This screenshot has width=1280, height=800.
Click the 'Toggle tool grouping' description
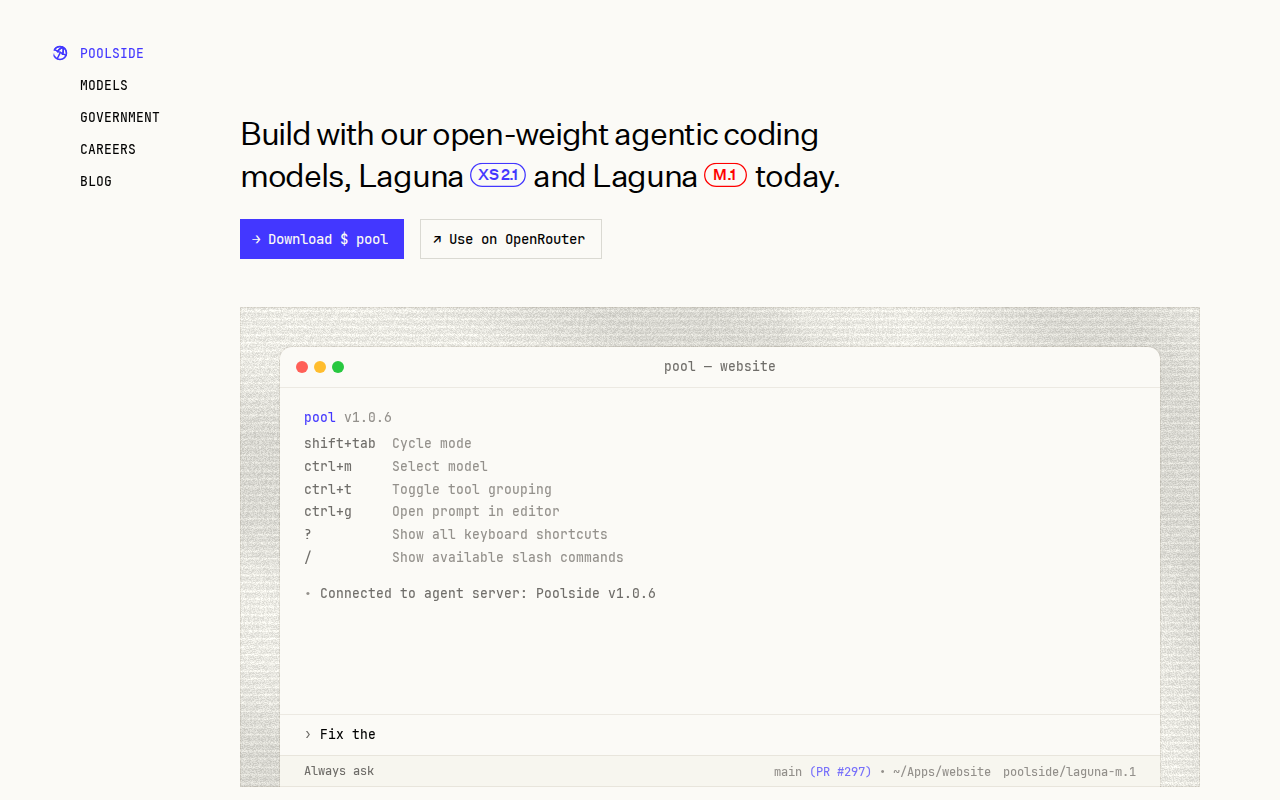472,489
